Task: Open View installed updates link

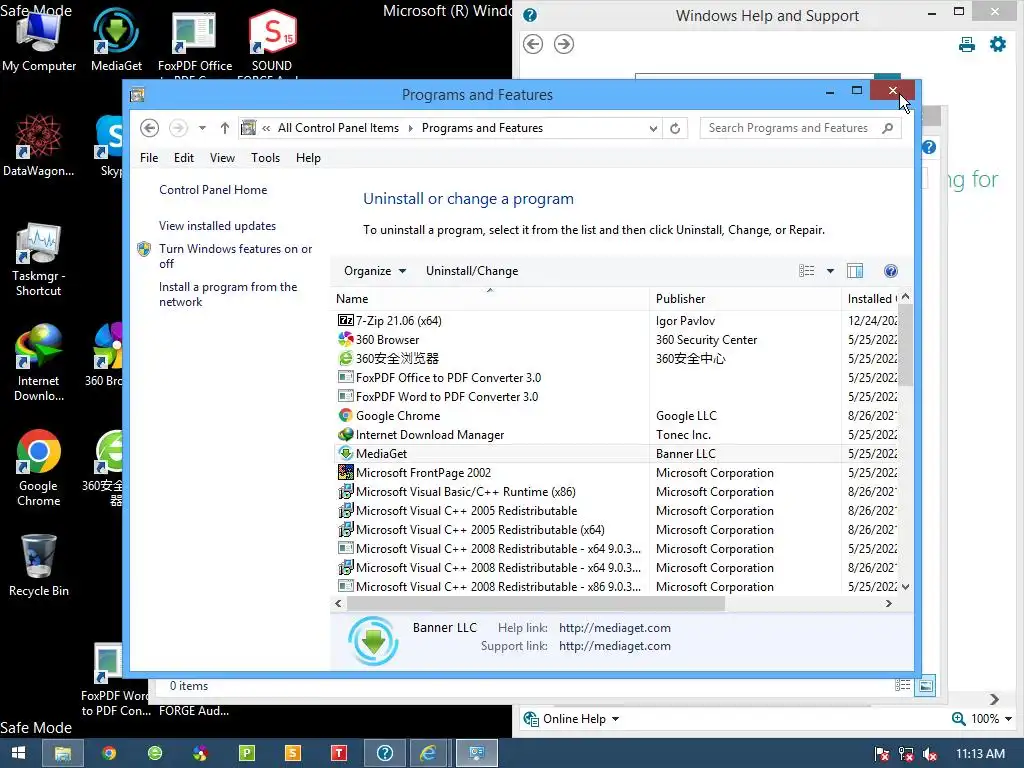Action: 217,226
